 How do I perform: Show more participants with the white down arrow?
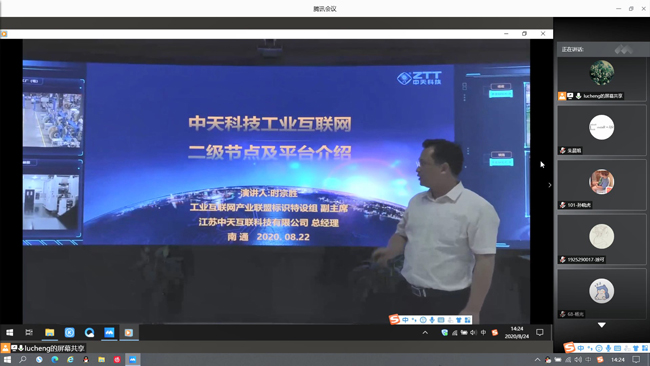pos(601,325)
